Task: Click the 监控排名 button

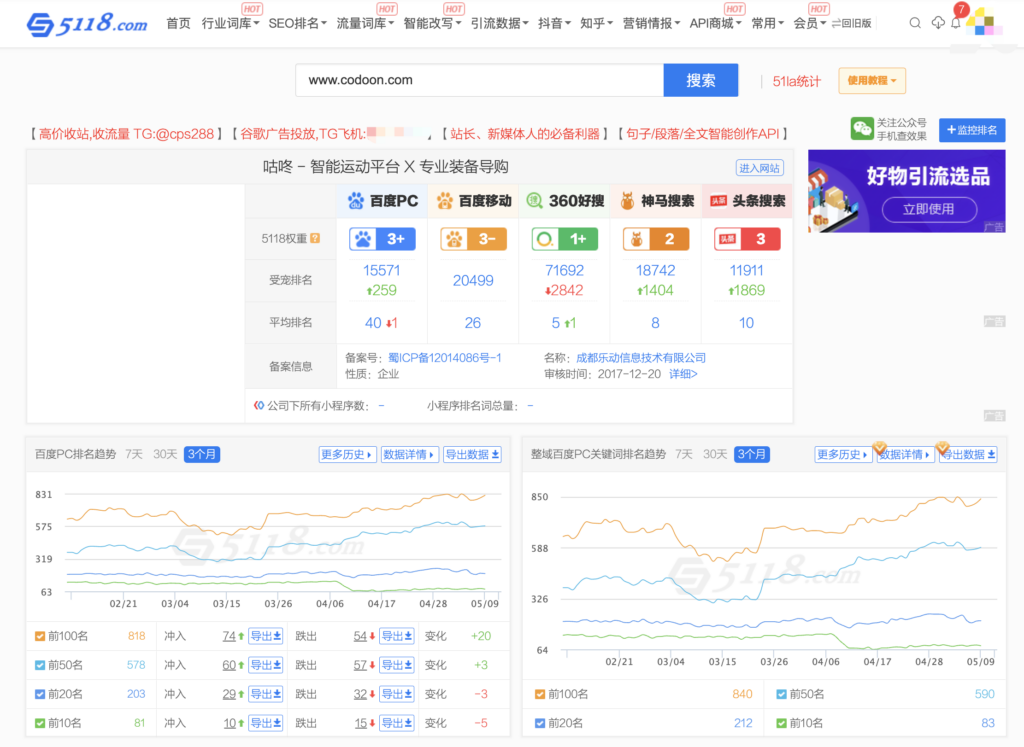Action: (972, 130)
